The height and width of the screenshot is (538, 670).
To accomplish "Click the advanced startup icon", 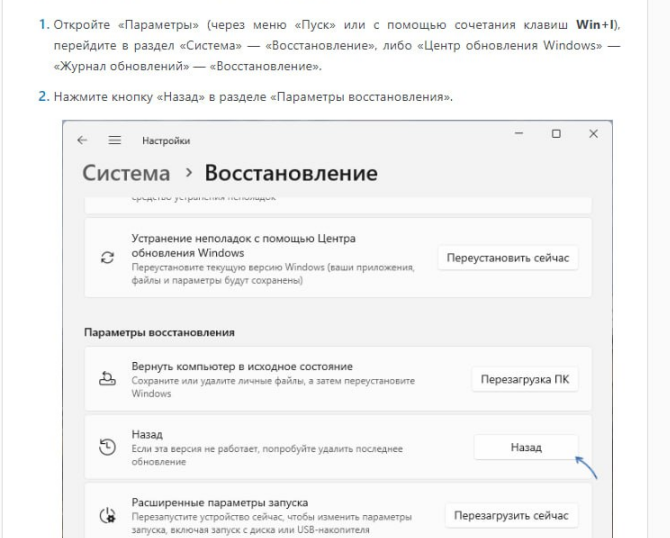I will pyautogui.click(x=108, y=515).
